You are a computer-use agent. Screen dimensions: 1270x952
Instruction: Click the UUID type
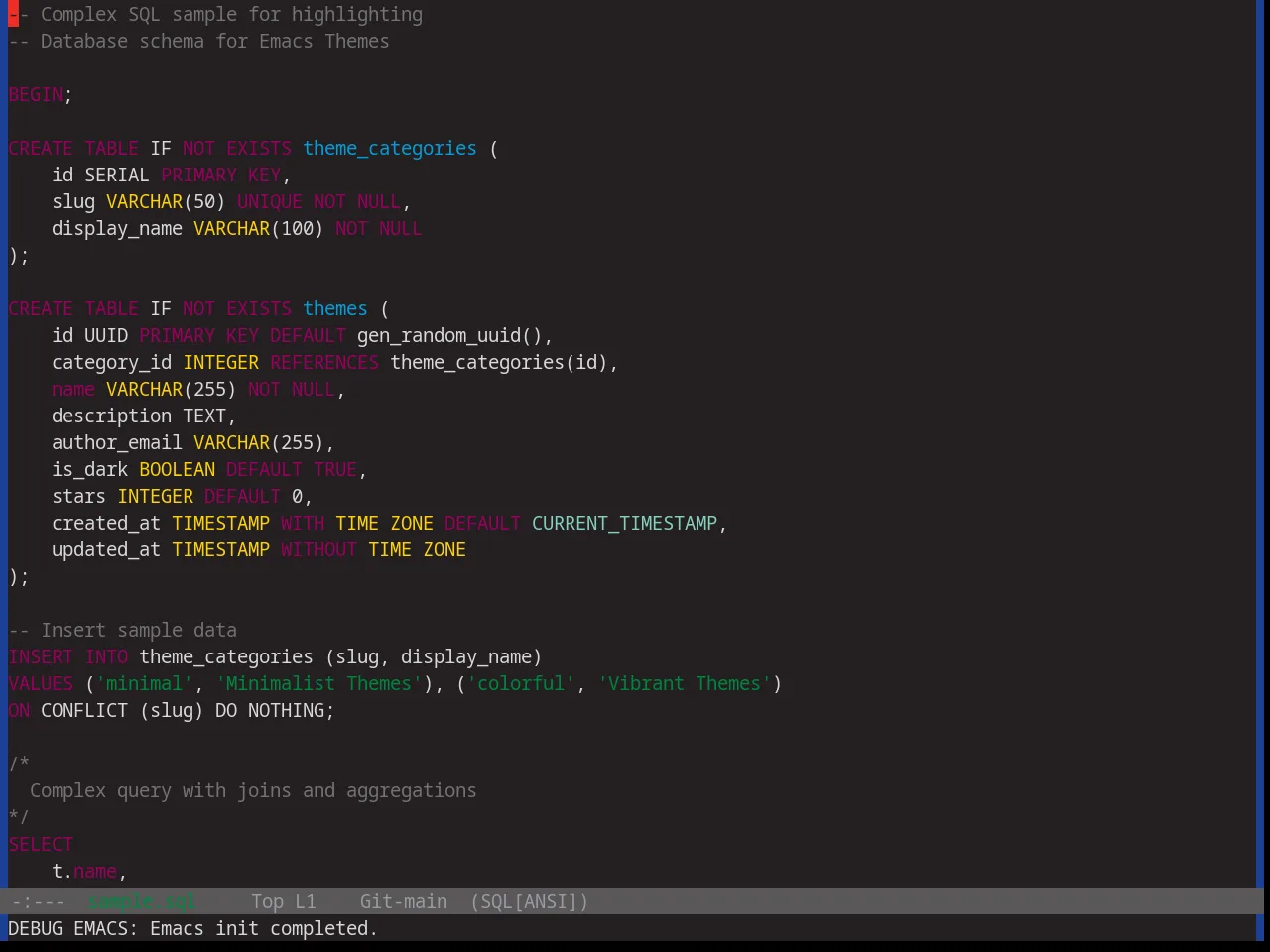coord(106,336)
